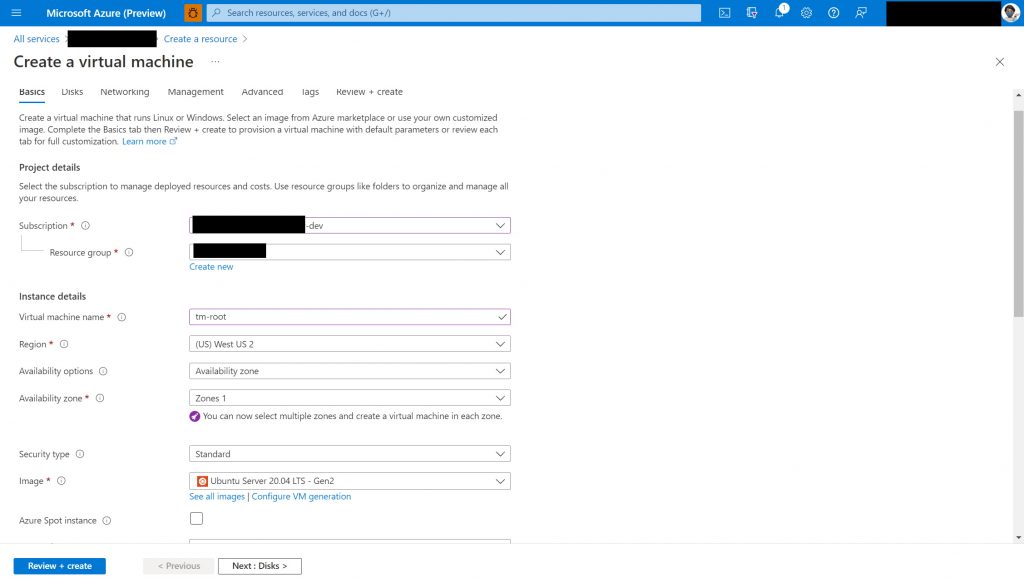
Task: Go to Create a resource breadcrumb
Action: pyautogui.click(x=200, y=39)
